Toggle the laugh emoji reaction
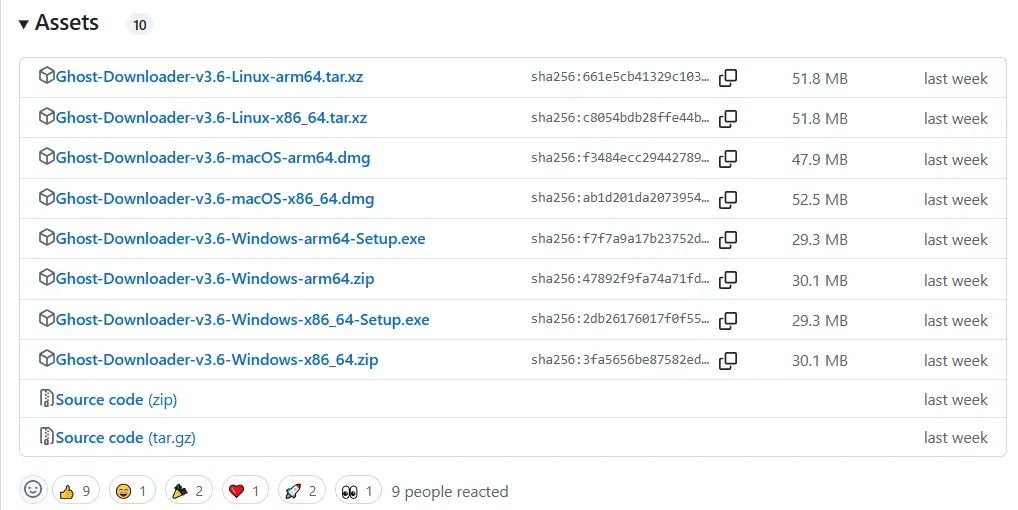1018x510 pixels. point(132,490)
